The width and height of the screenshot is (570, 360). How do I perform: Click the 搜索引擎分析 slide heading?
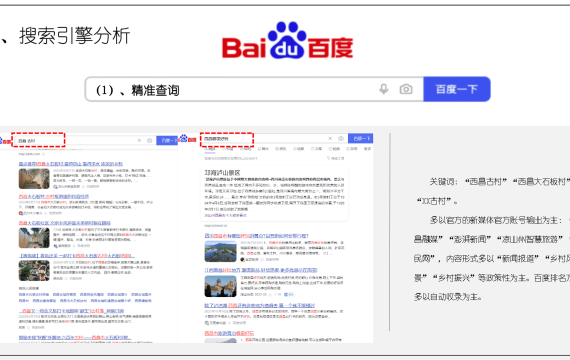pos(75,36)
